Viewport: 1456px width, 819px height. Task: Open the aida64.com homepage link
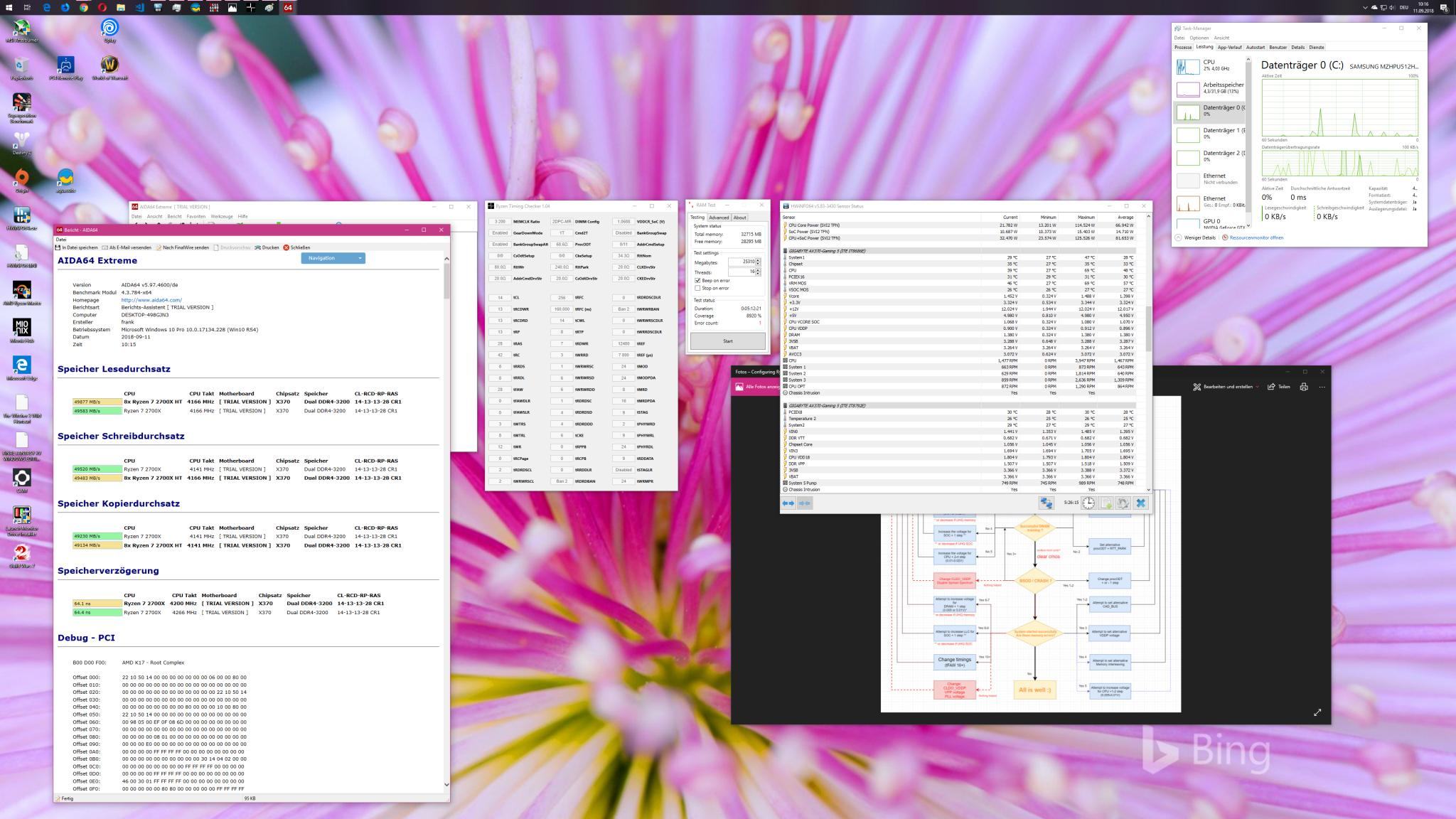tap(151, 300)
